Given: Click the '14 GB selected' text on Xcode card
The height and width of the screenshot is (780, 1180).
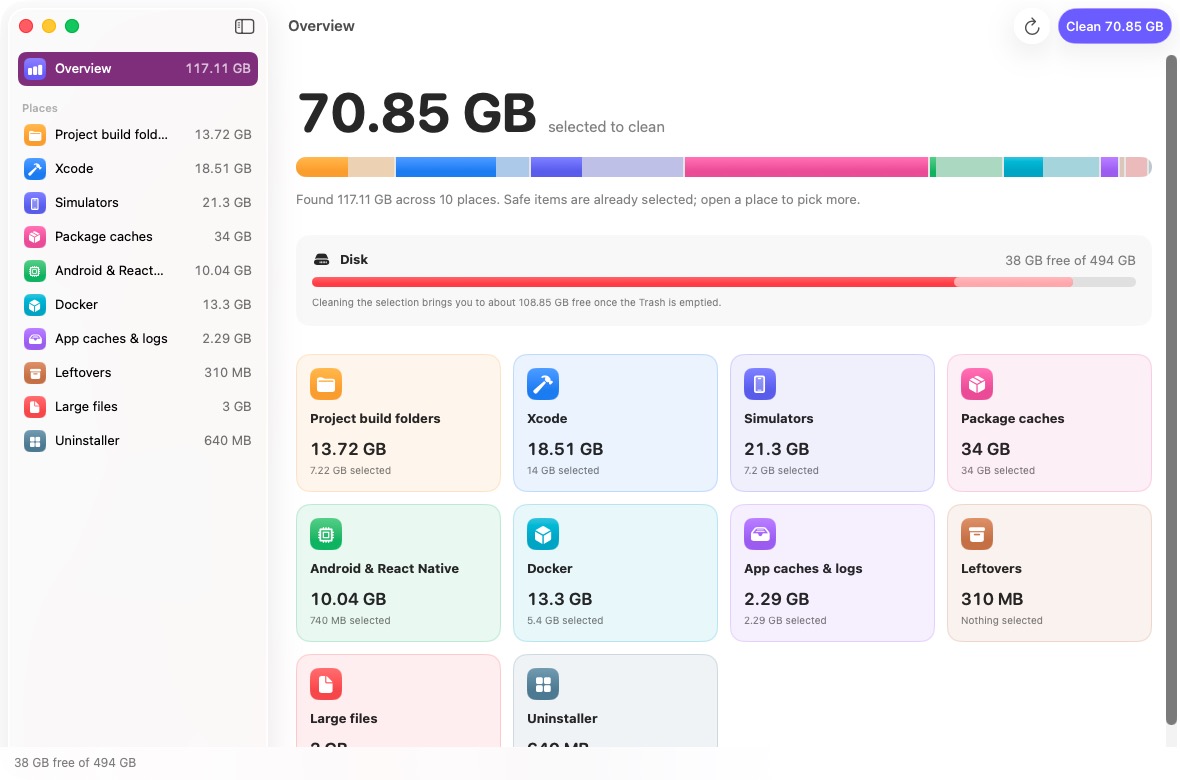Looking at the screenshot, I should tap(563, 471).
